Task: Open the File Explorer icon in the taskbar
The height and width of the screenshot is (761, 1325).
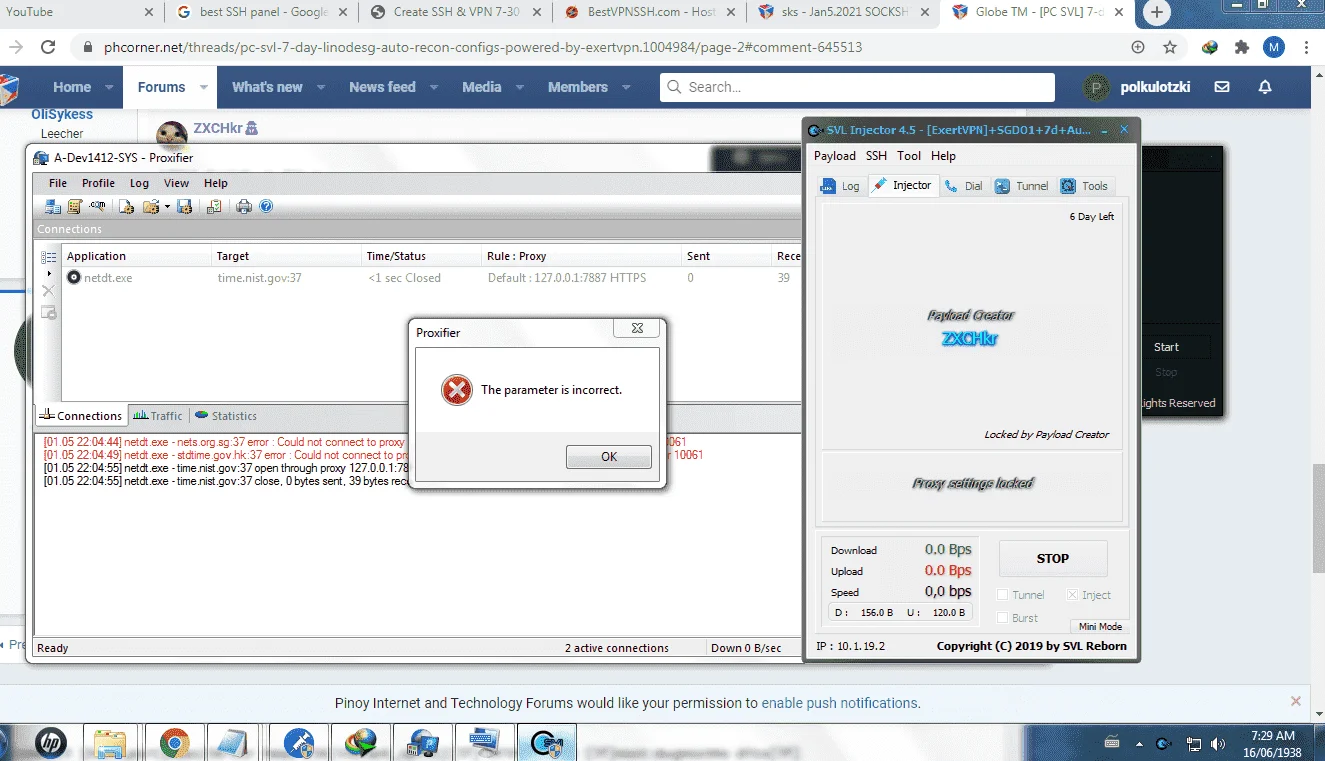Action: tap(110, 742)
